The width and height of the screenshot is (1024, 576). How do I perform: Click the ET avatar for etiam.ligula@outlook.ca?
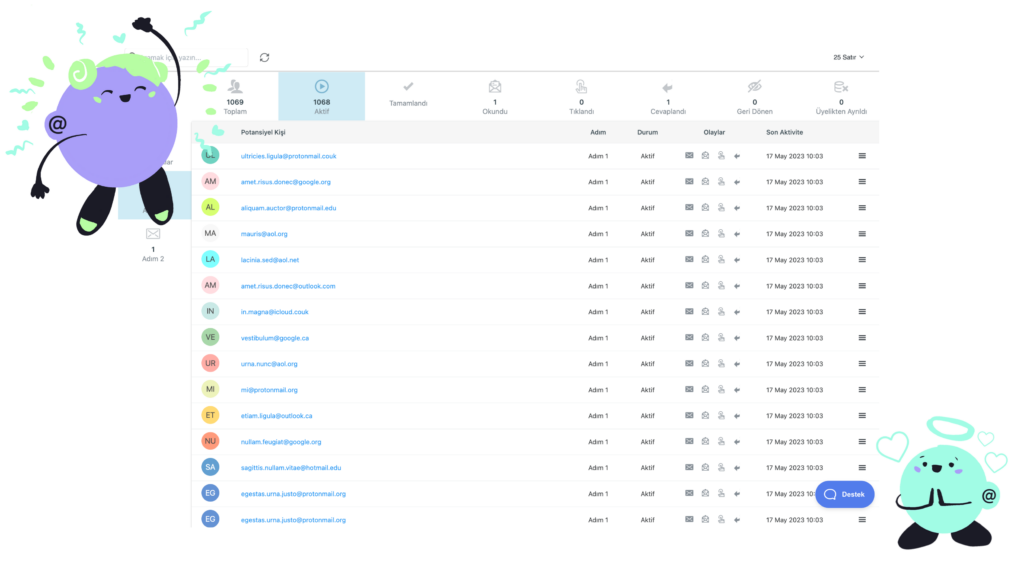click(x=210, y=416)
